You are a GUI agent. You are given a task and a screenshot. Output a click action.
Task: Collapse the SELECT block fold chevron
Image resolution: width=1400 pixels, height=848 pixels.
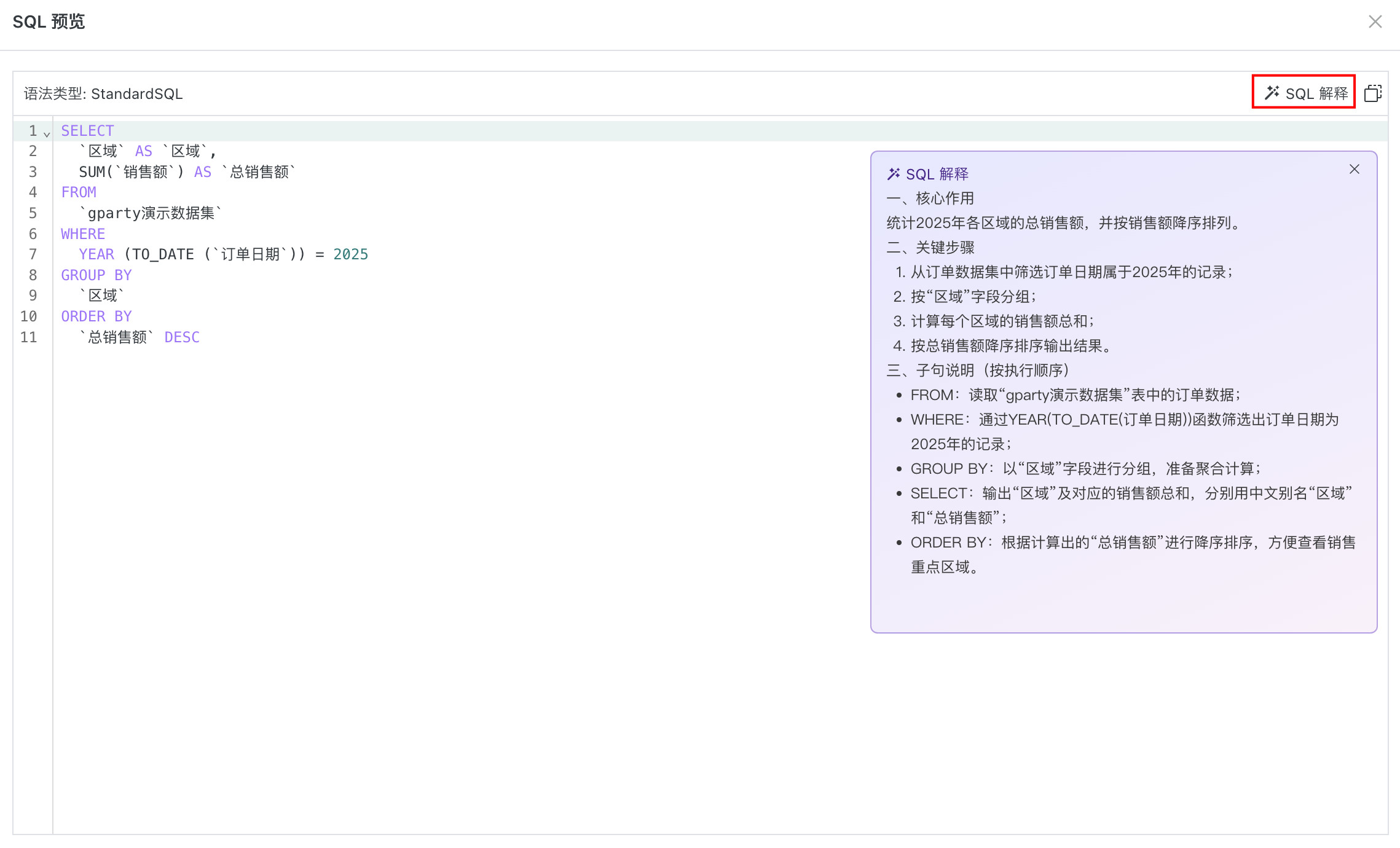47,133
